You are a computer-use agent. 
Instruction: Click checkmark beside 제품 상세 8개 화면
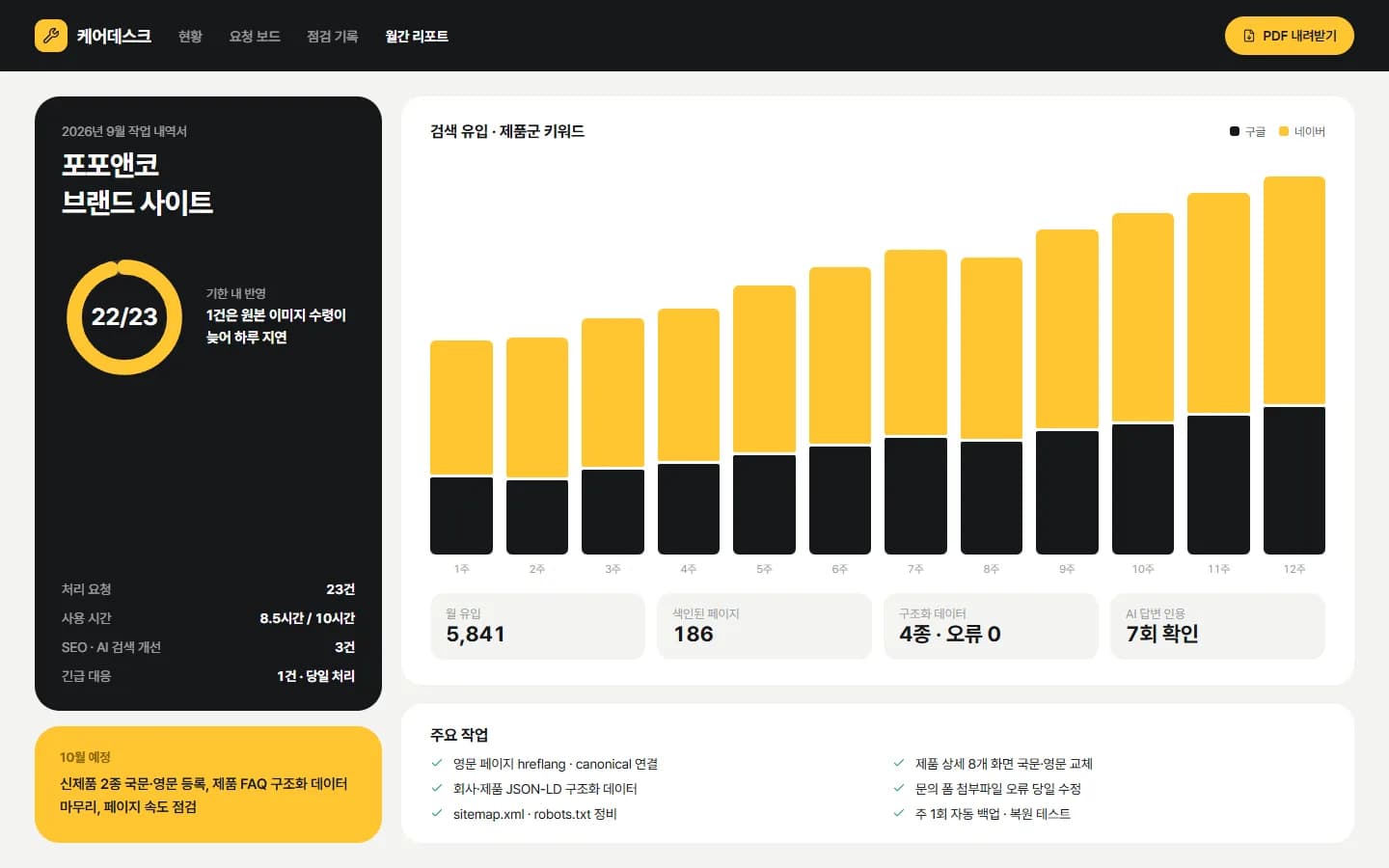(x=899, y=763)
